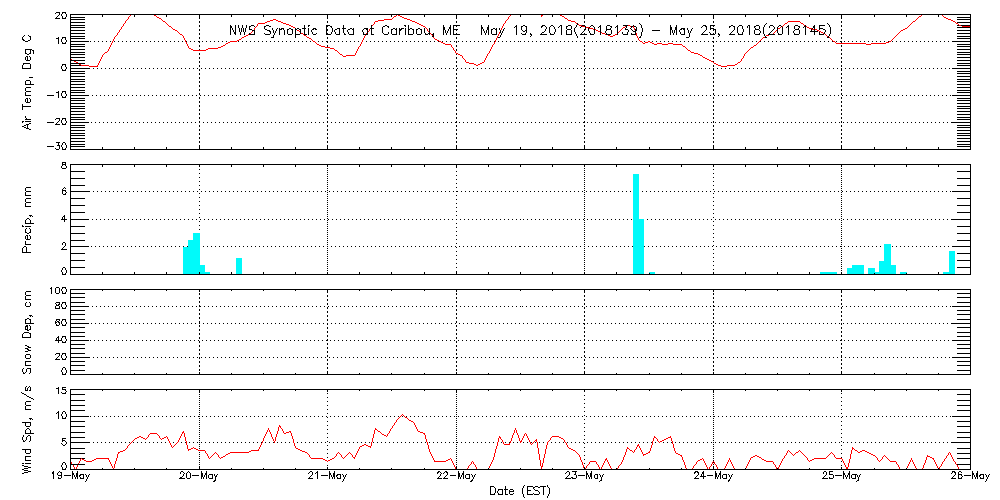
Task: Click the 'Air Temp, Deg C' axis label
Action: [x=28, y=81]
